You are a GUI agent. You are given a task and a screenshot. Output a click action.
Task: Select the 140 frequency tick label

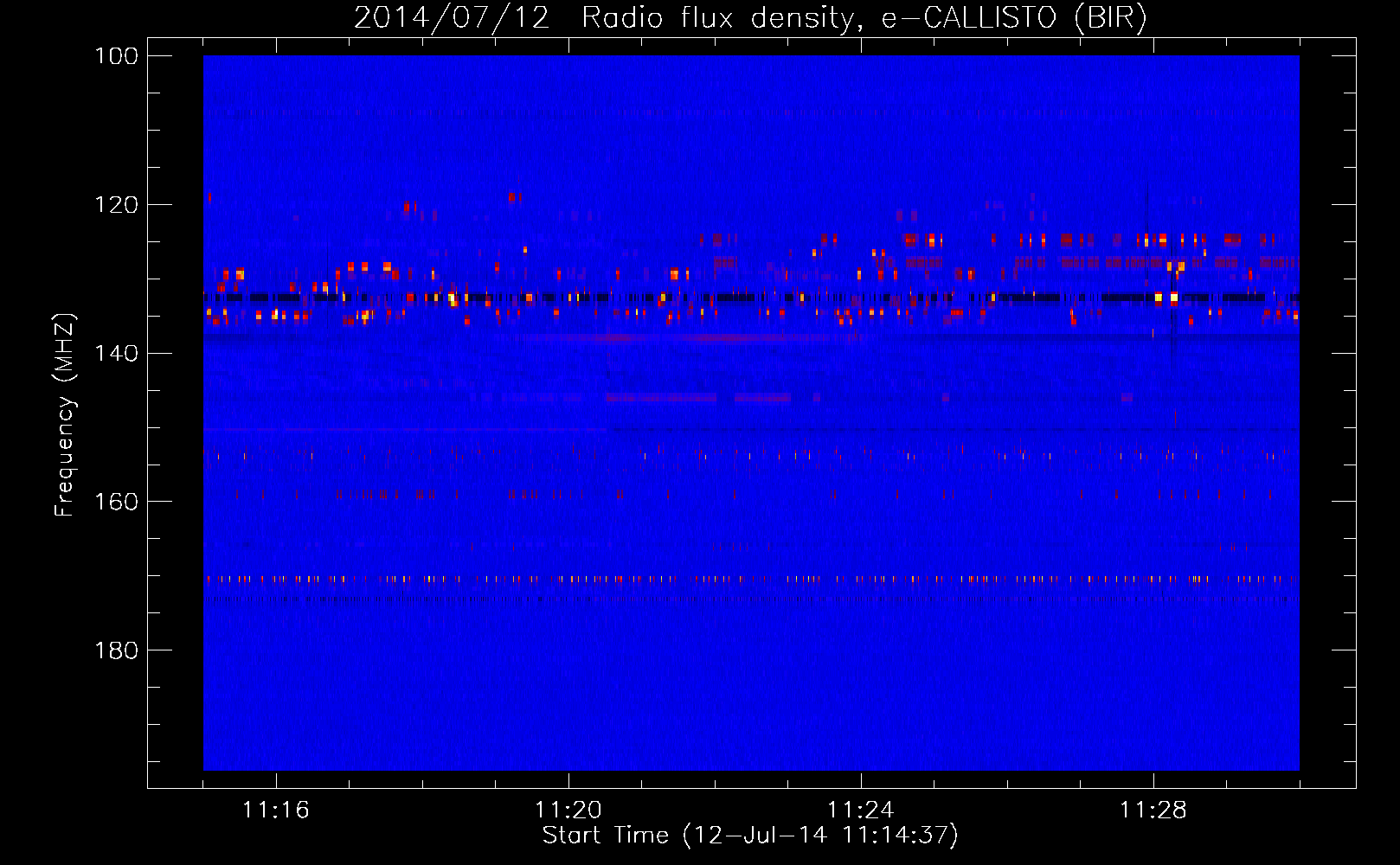[115, 353]
